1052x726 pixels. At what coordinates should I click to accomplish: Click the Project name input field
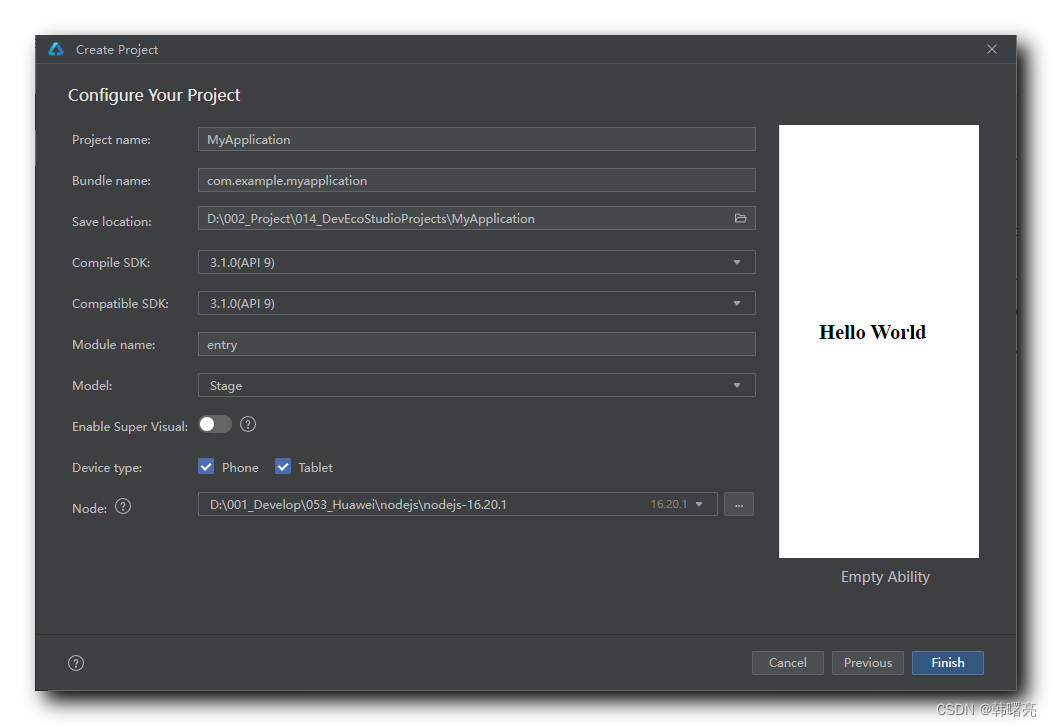pyautogui.click(x=476, y=139)
